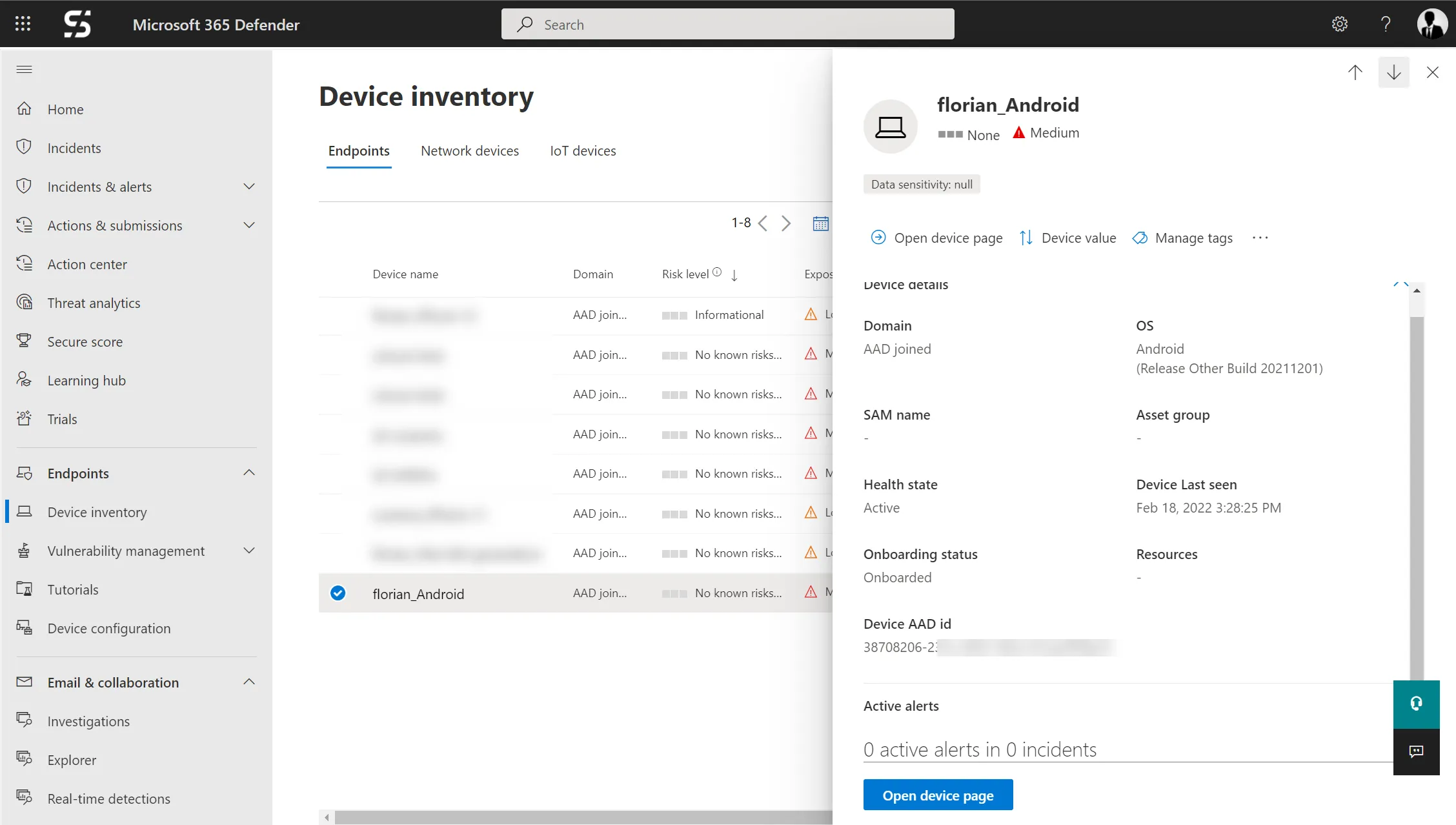Click Manage tags action
This screenshot has width=1456, height=825.
pos(1182,238)
